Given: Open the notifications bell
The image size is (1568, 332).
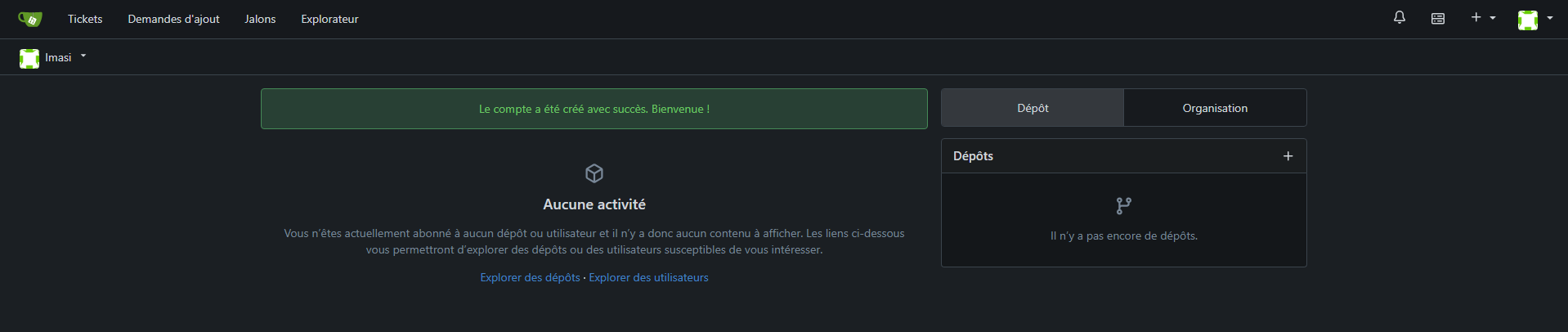Looking at the screenshot, I should [x=1400, y=18].
